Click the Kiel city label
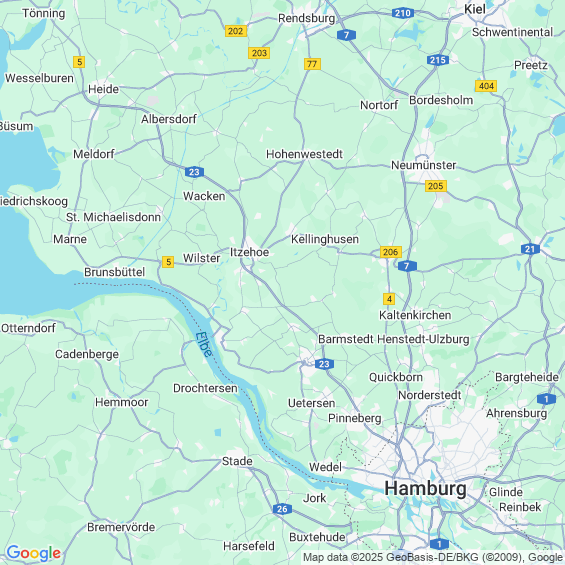The width and height of the screenshot is (565, 565). point(475,9)
